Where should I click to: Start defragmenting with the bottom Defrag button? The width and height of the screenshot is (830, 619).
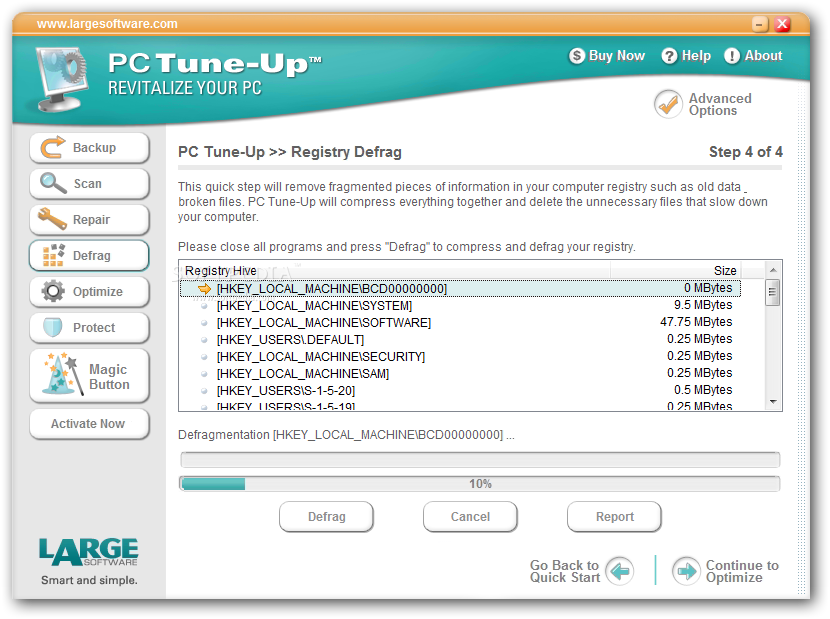[327, 516]
